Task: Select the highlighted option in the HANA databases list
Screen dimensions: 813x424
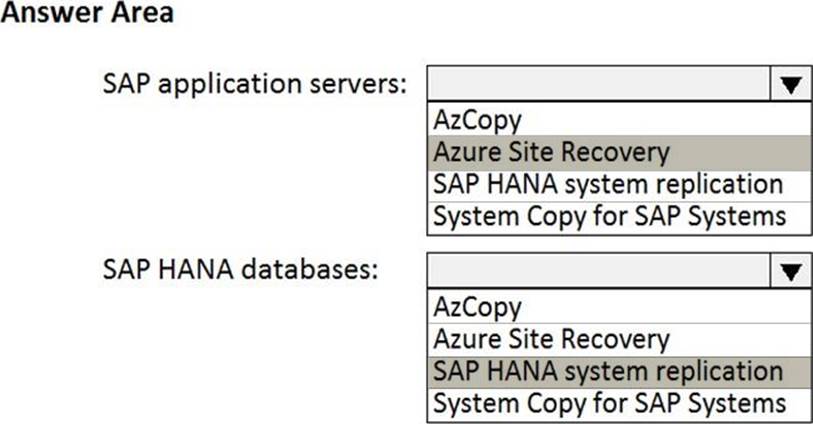Action: (x=608, y=370)
